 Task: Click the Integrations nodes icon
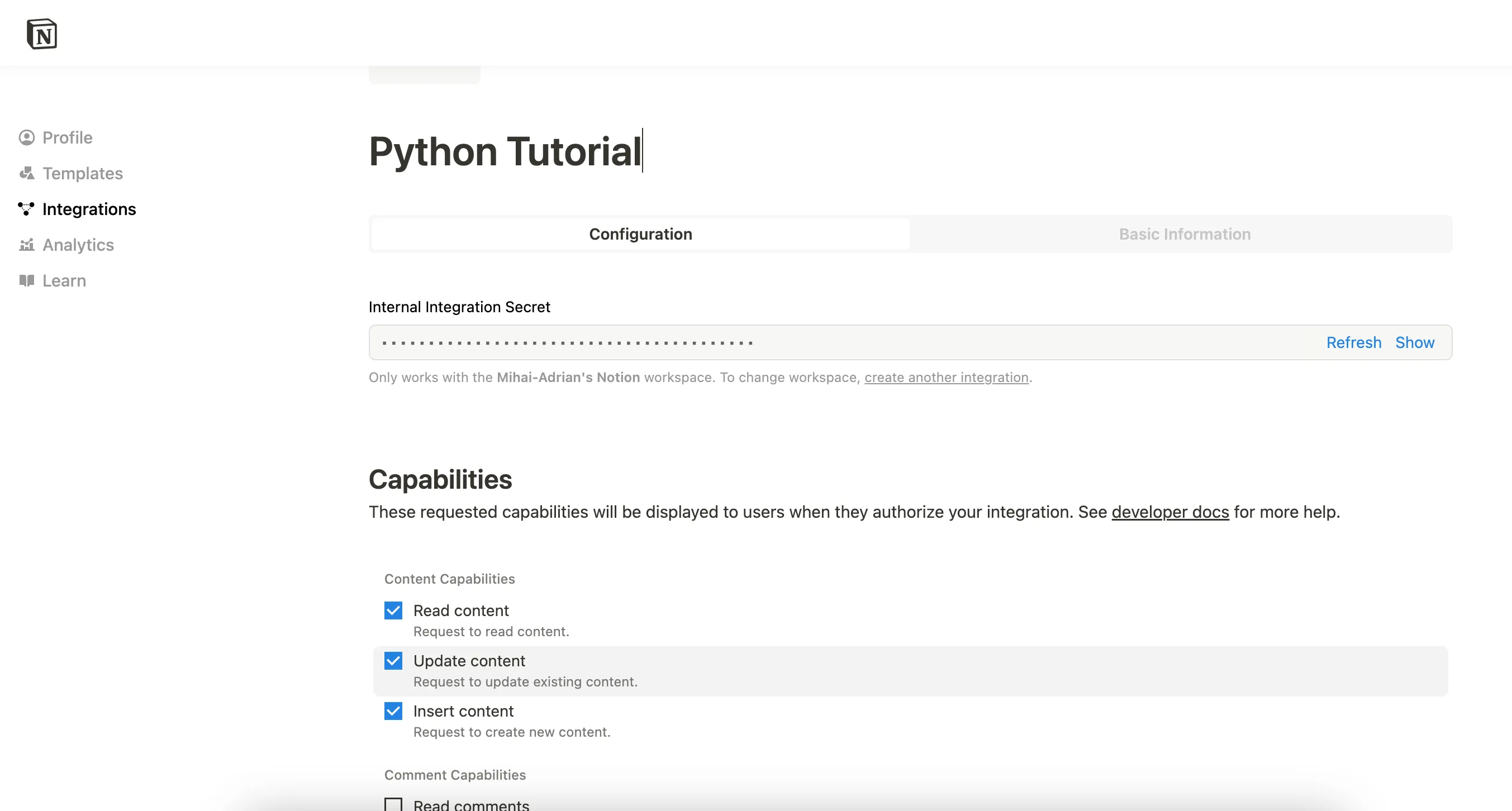tap(26, 209)
